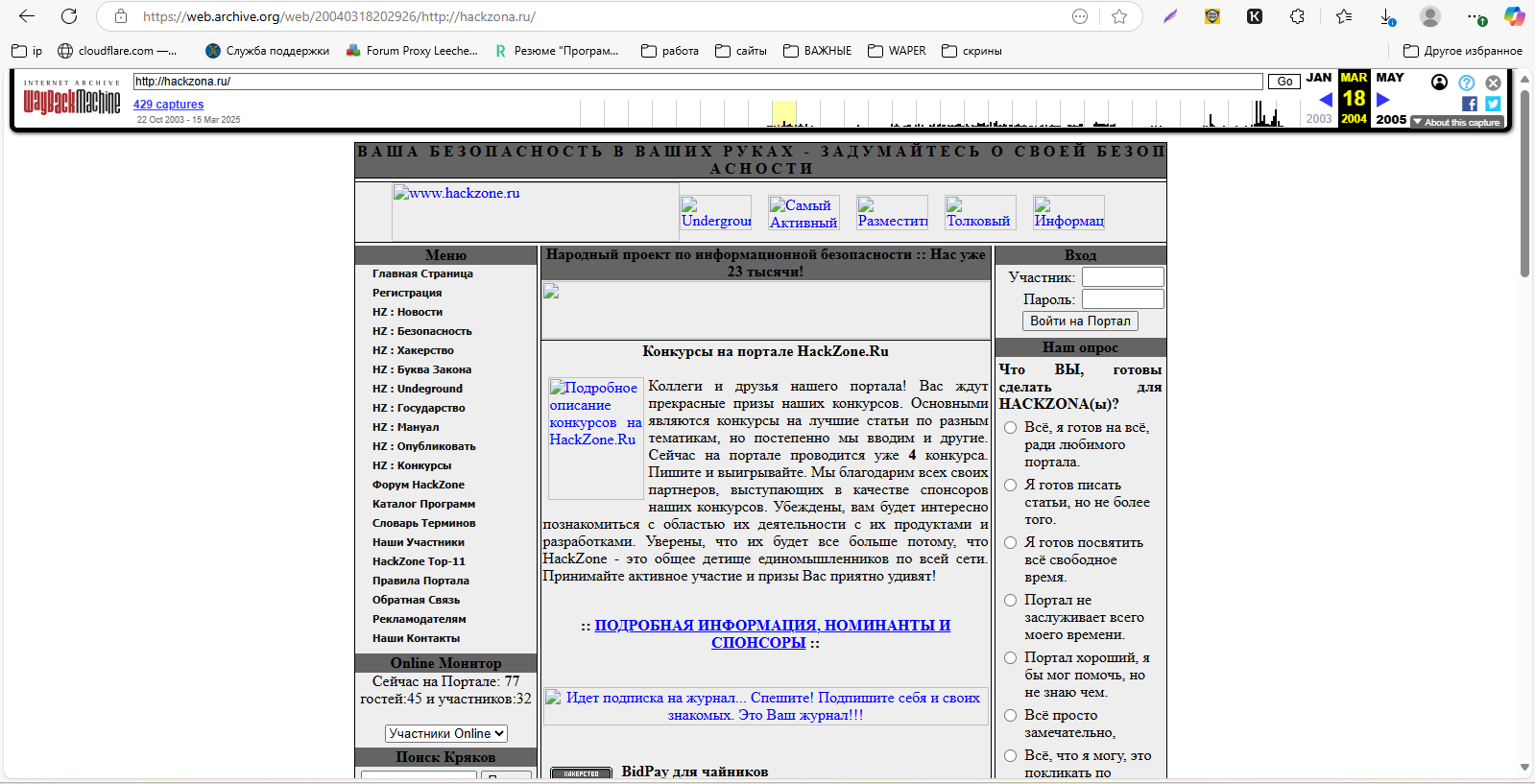Open the circled three-dots icon in the address bar

click(1080, 16)
